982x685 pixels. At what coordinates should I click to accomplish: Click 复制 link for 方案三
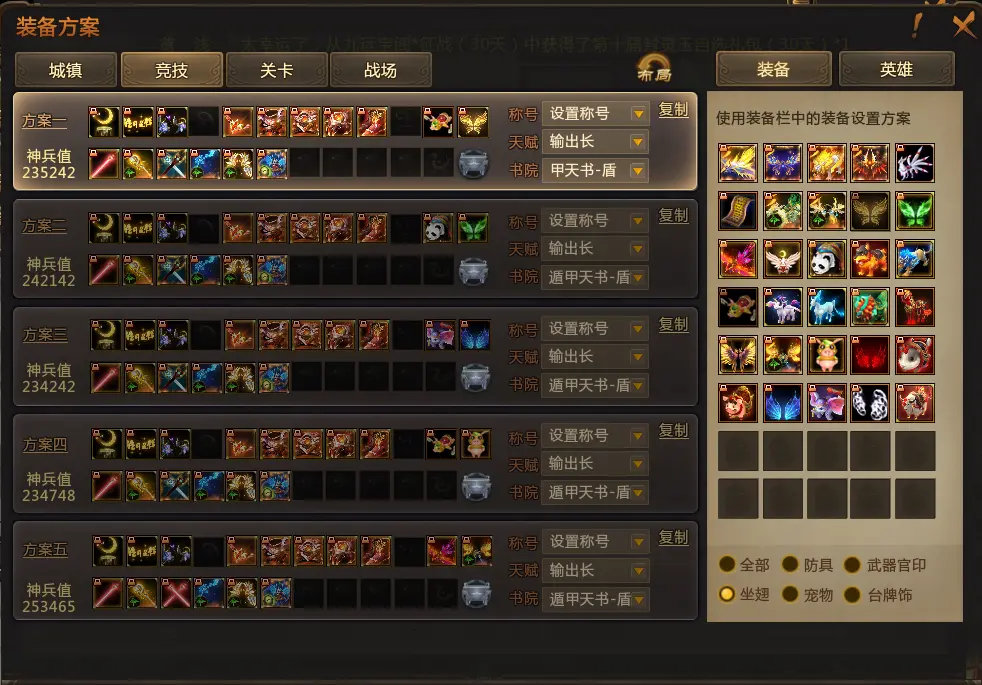(673, 324)
